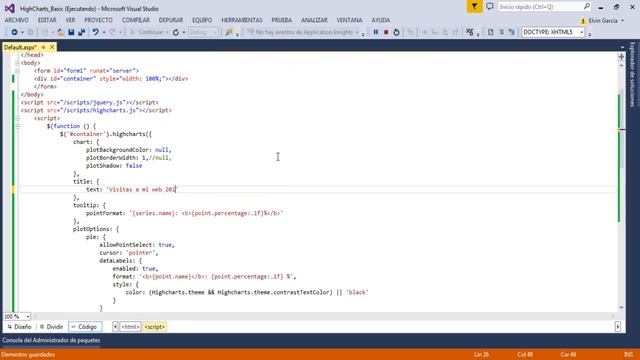This screenshot has height=360, width=640.
Task: Open the undo history dropdown arrow
Action: [104, 32]
